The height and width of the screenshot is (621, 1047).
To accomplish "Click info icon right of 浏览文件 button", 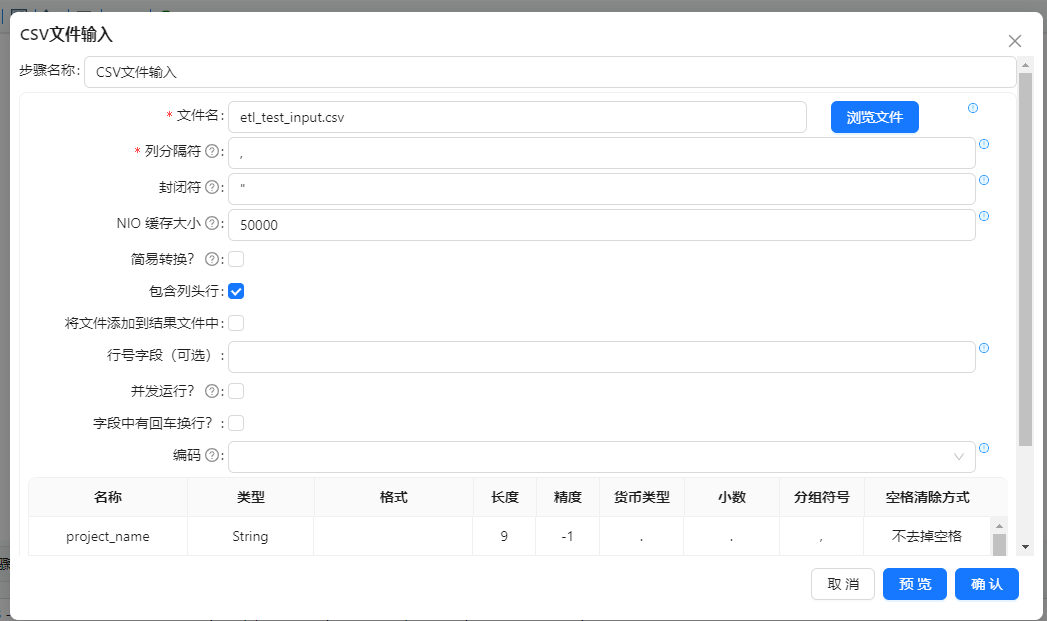I will point(973,108).
